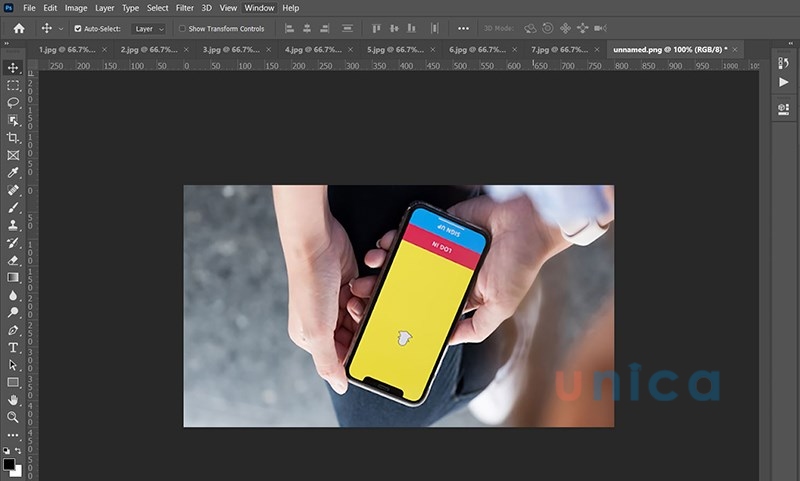Expand the Move tool preset picker arrow

pyautogui.click(x=61, y=29)
